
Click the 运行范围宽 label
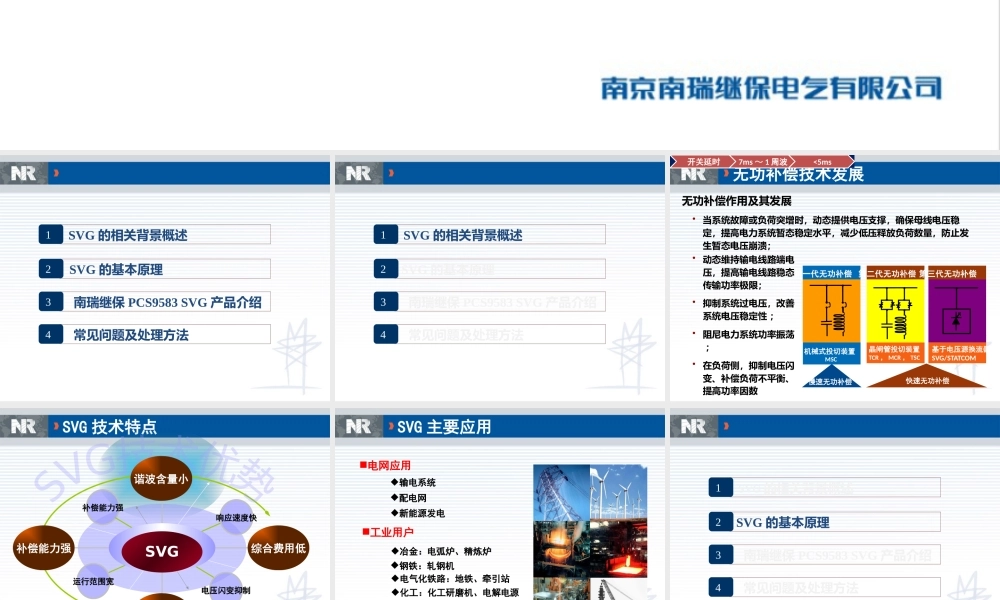[x=93, y=582]
